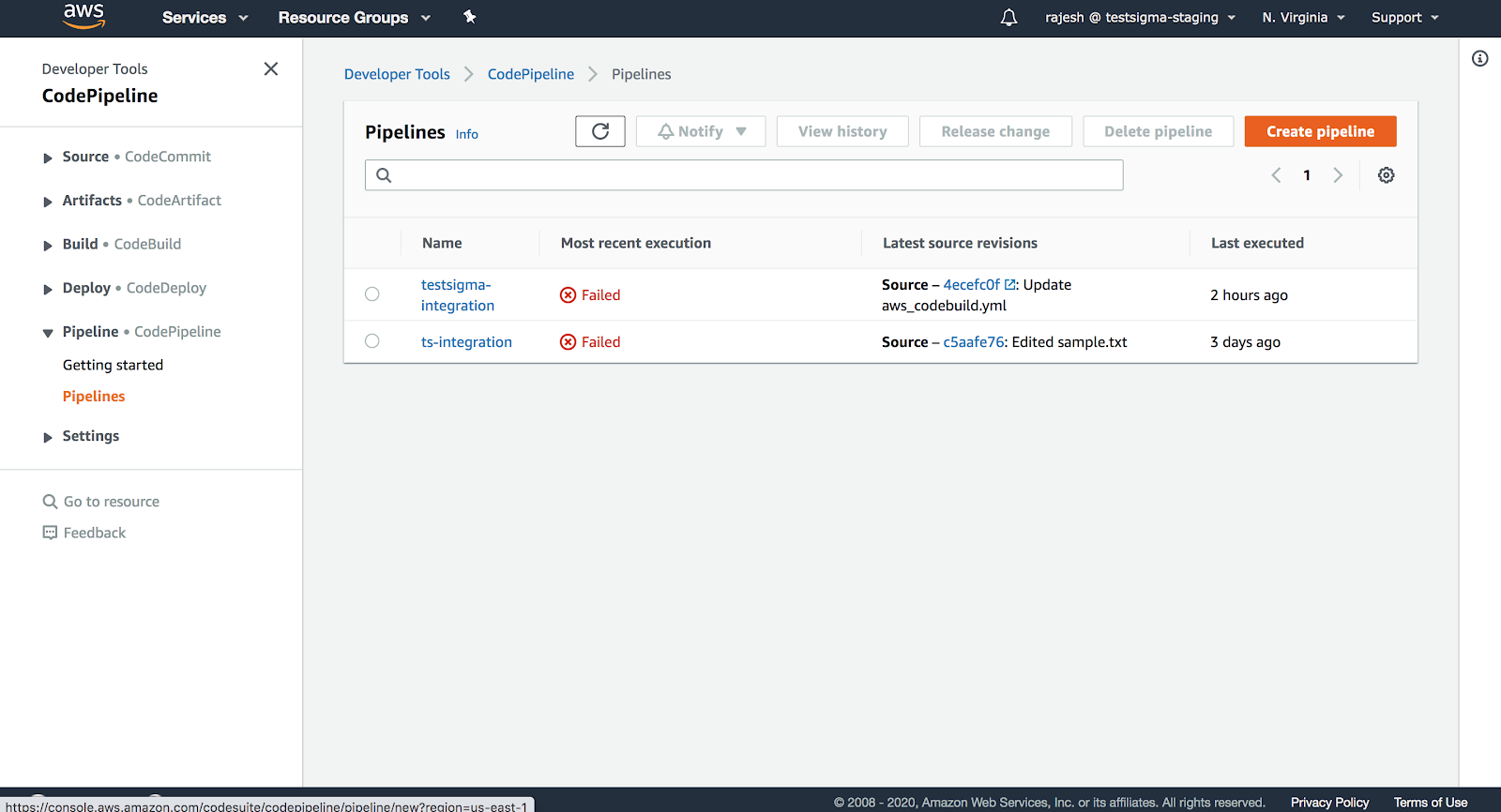Viewport: 1501px width, 812px height.
Task: Click the Release change button
Action: click(995, 131)
